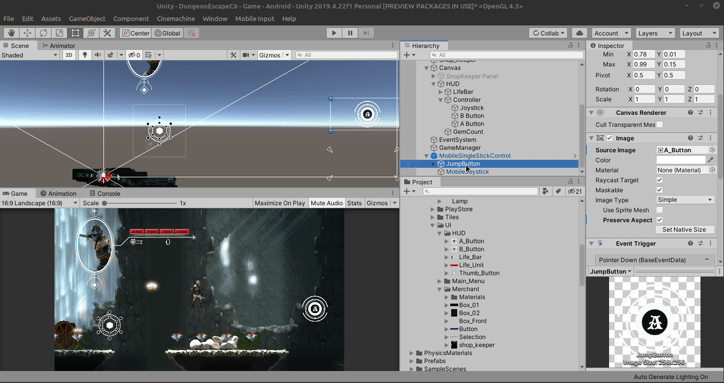The width and height of the screenshot is (724, 383).
Task: Select the Rotate tool
Action: point(43,33)
